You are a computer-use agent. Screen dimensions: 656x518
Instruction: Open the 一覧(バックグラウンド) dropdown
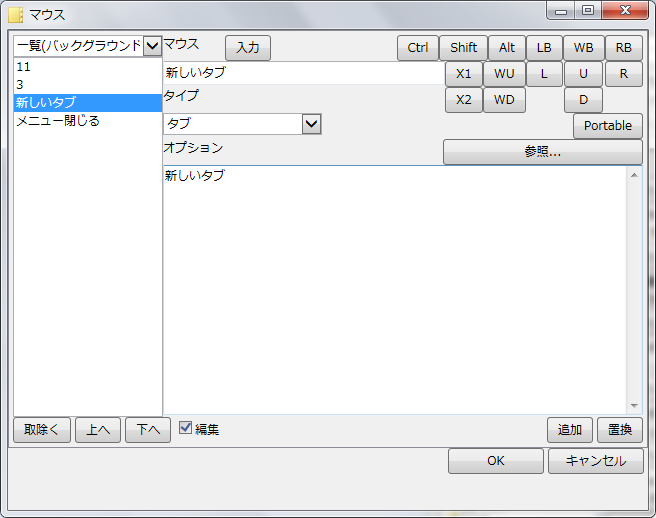[152, 46]
